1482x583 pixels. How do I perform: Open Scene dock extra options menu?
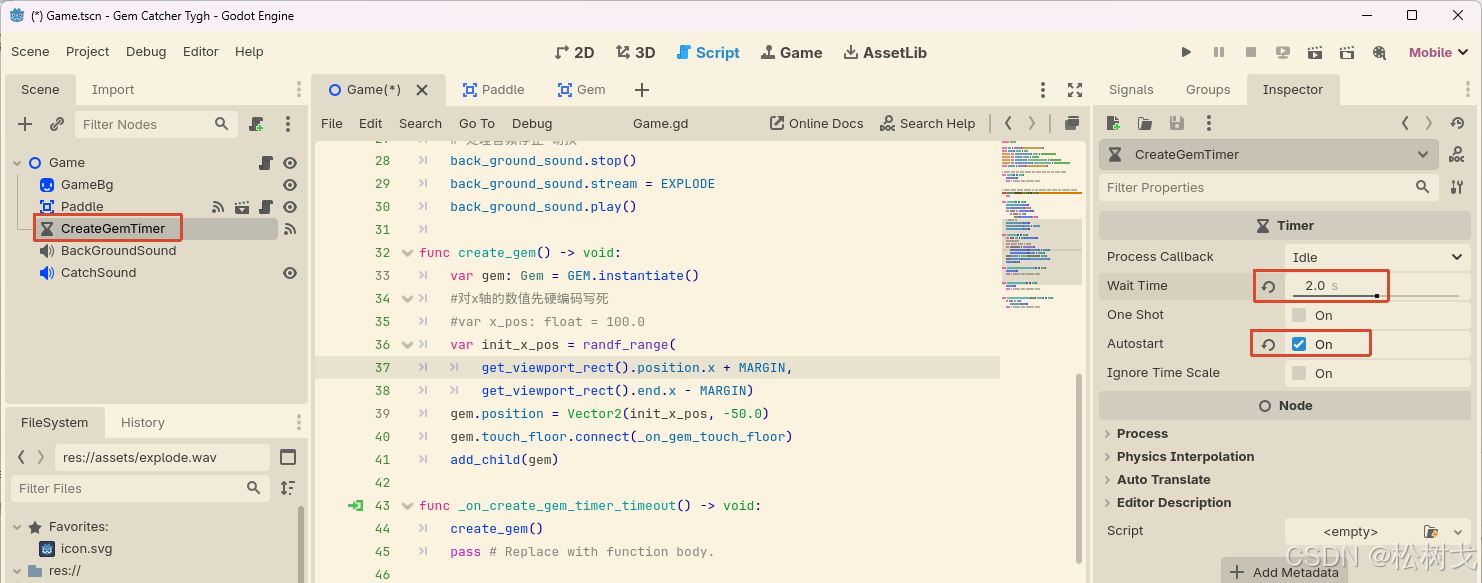point(288,124)
